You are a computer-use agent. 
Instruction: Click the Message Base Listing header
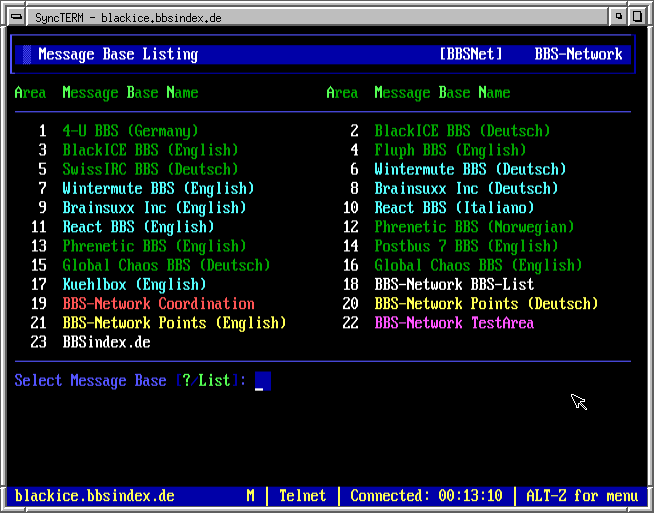click(118, 55)
